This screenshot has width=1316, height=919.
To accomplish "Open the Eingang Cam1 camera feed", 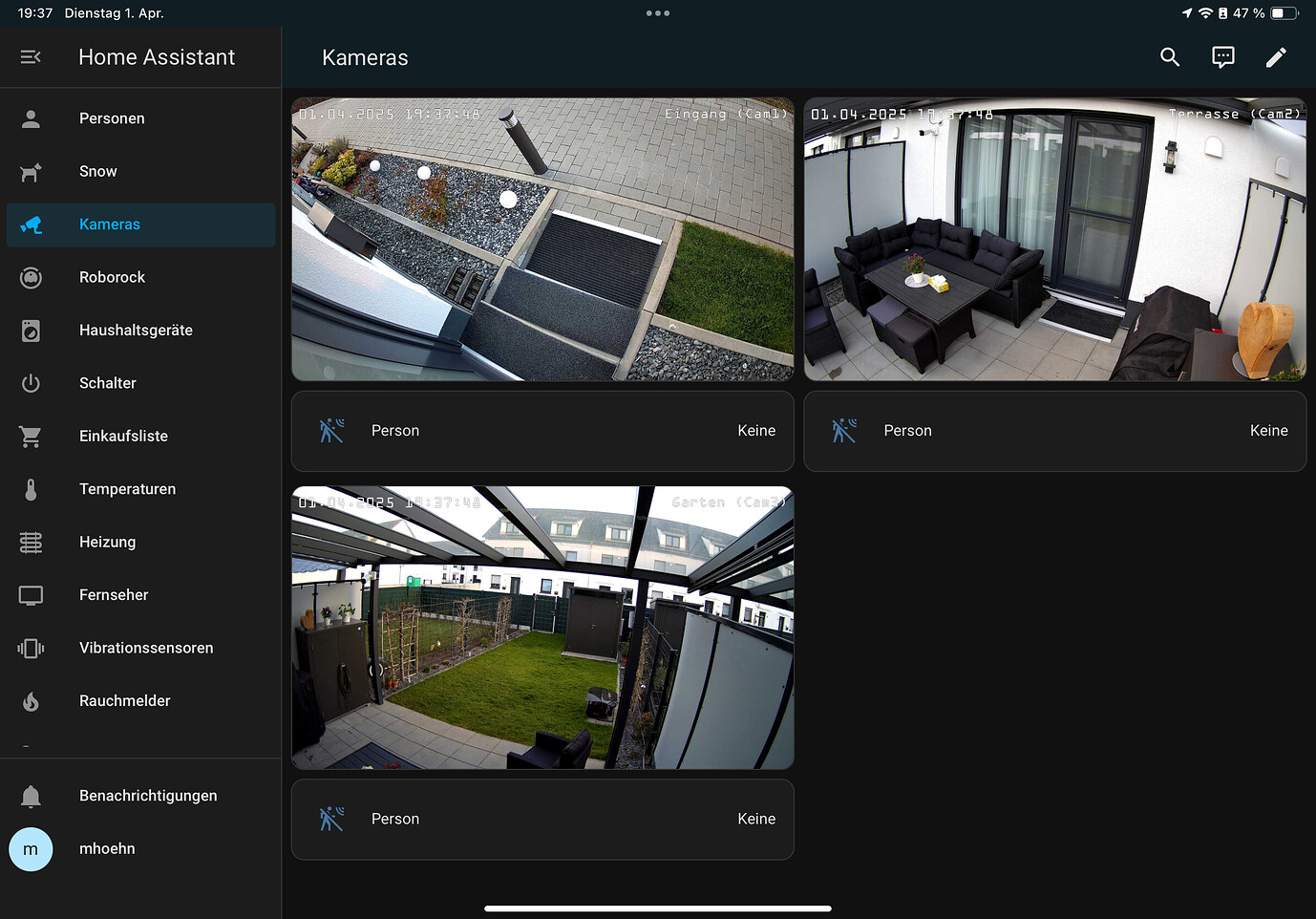I will [x=542, y=239].
